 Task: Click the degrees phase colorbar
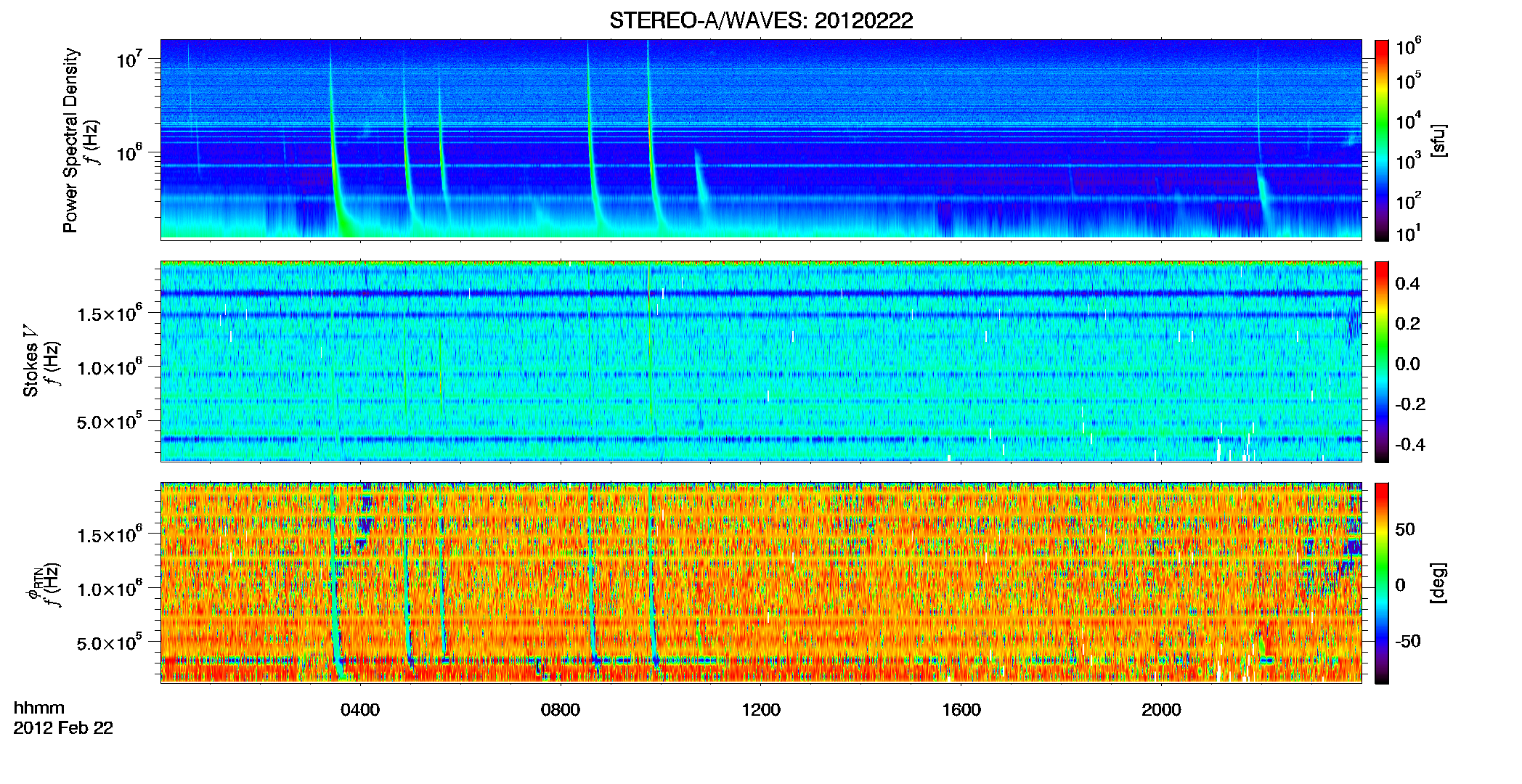1381,583
